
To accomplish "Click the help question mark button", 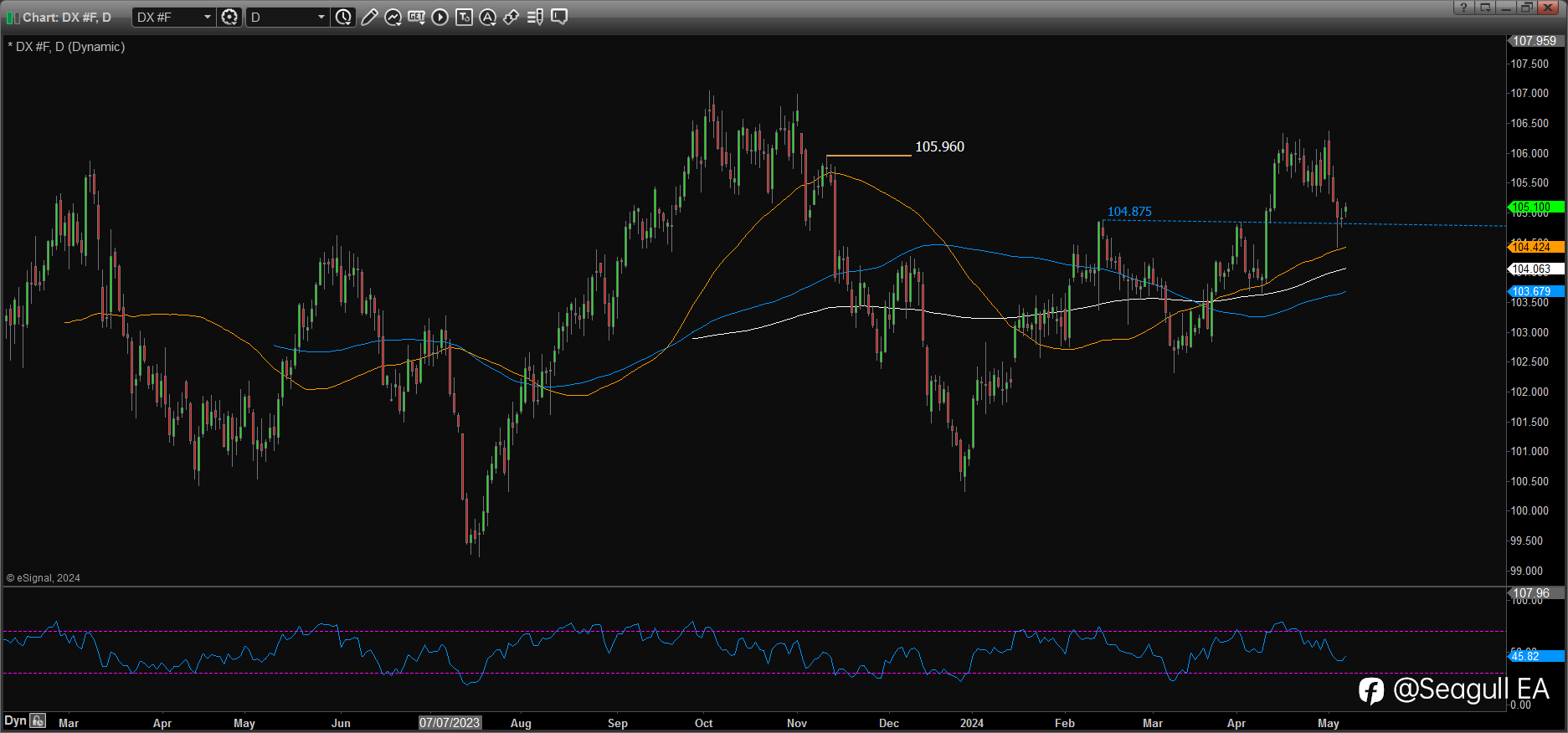I will coord(1463,8).
